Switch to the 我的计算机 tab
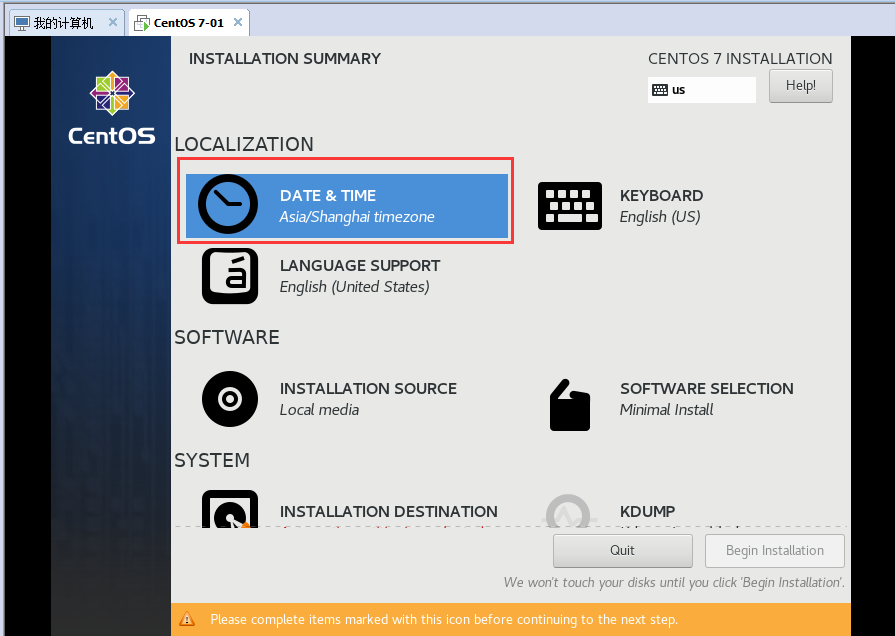Viewport: 895px width, 636px height. pos(66,23)
